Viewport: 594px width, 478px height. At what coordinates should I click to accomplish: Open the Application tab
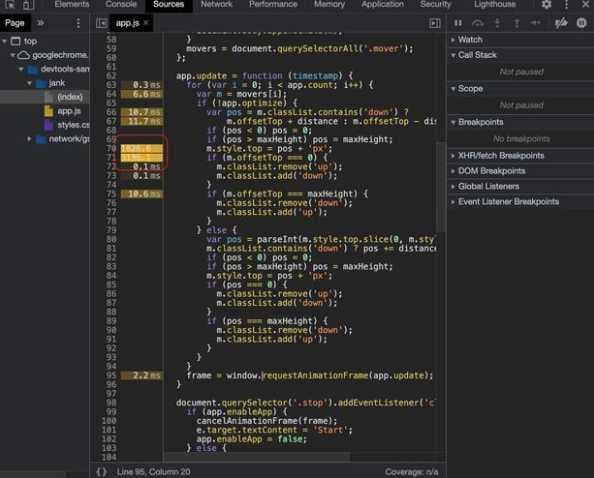(382, 5)
